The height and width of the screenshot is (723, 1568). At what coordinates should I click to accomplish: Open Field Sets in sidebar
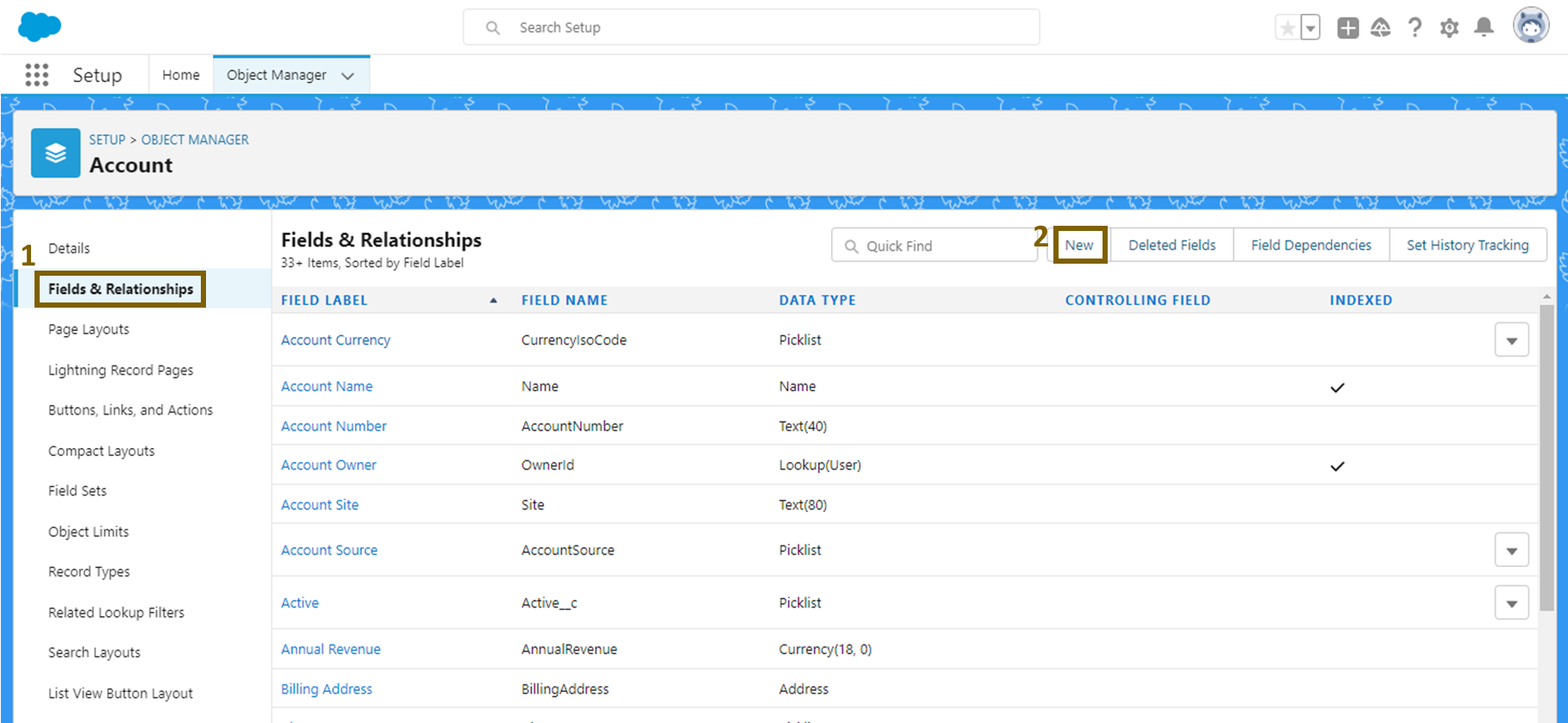click(78, 490)
